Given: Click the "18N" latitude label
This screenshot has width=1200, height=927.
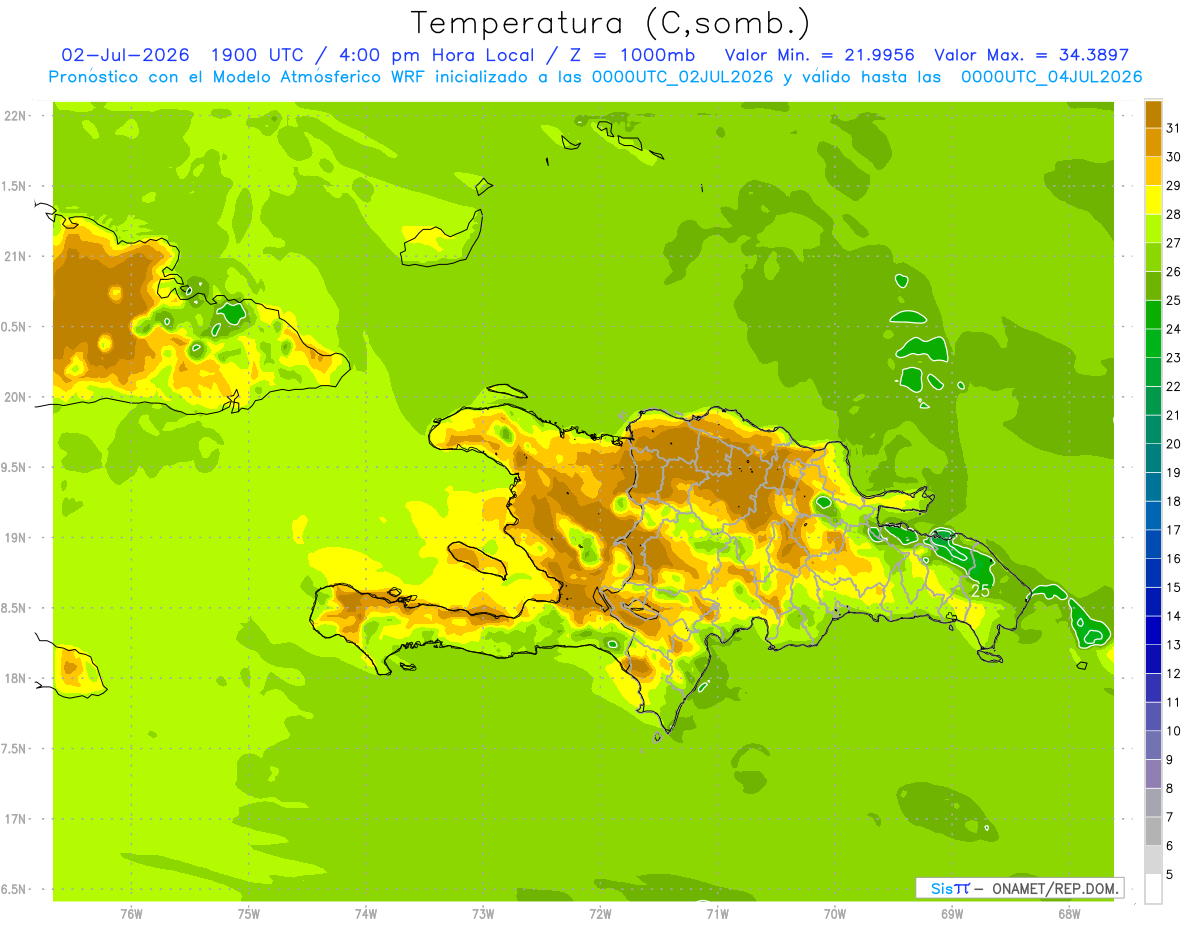Looking at the screenshot, I should coord(14,678).
